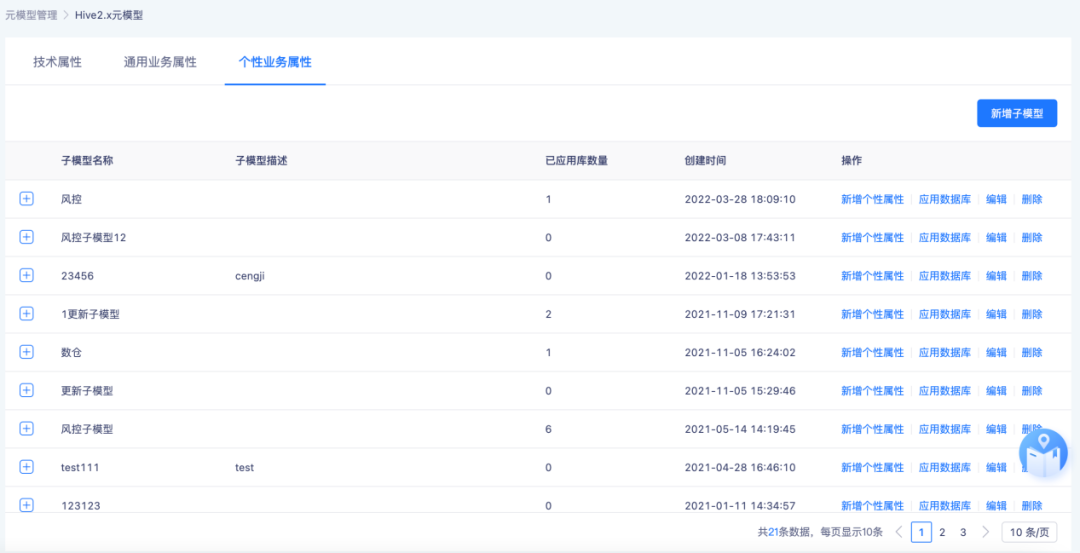The image size is (1080, 553).
Task: Click plus icon beside 更新子模型
Action: [x=27, y=390]
